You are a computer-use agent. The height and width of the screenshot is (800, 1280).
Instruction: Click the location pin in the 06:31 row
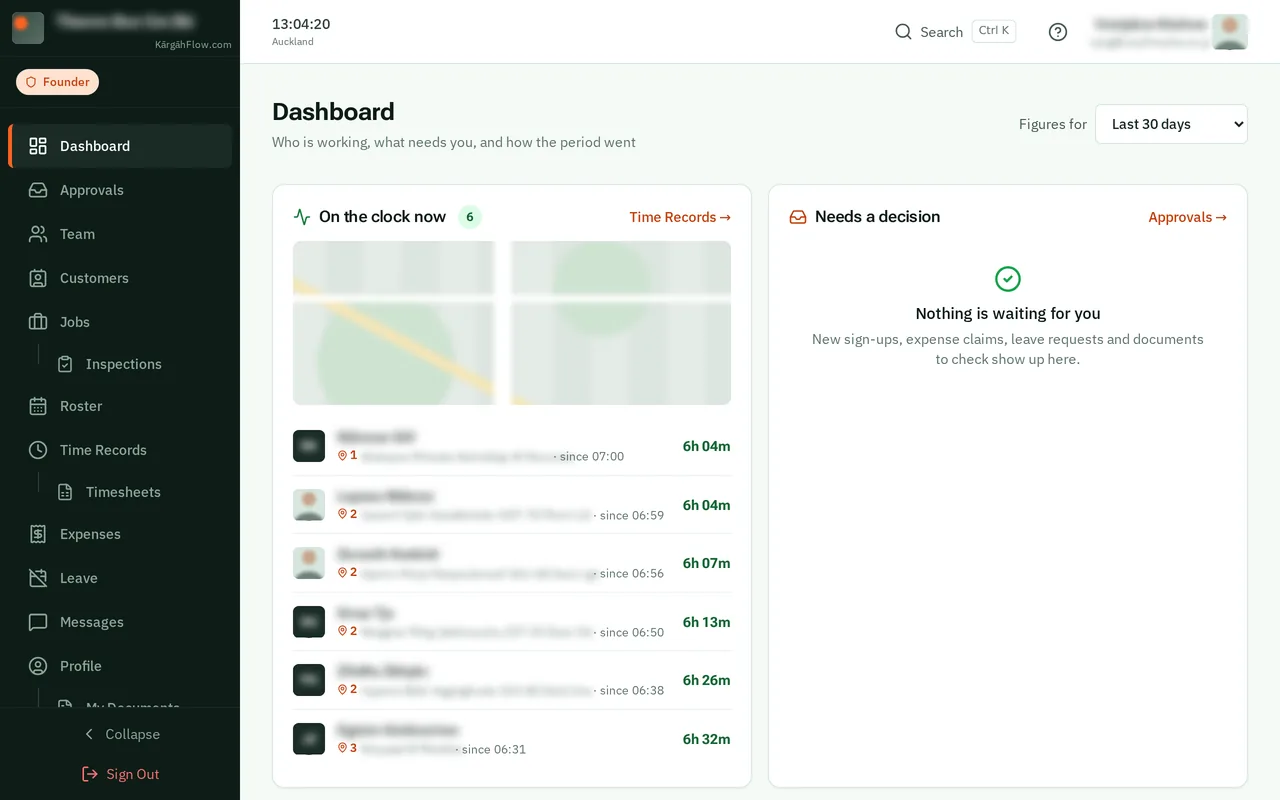(x=342, y=748)
